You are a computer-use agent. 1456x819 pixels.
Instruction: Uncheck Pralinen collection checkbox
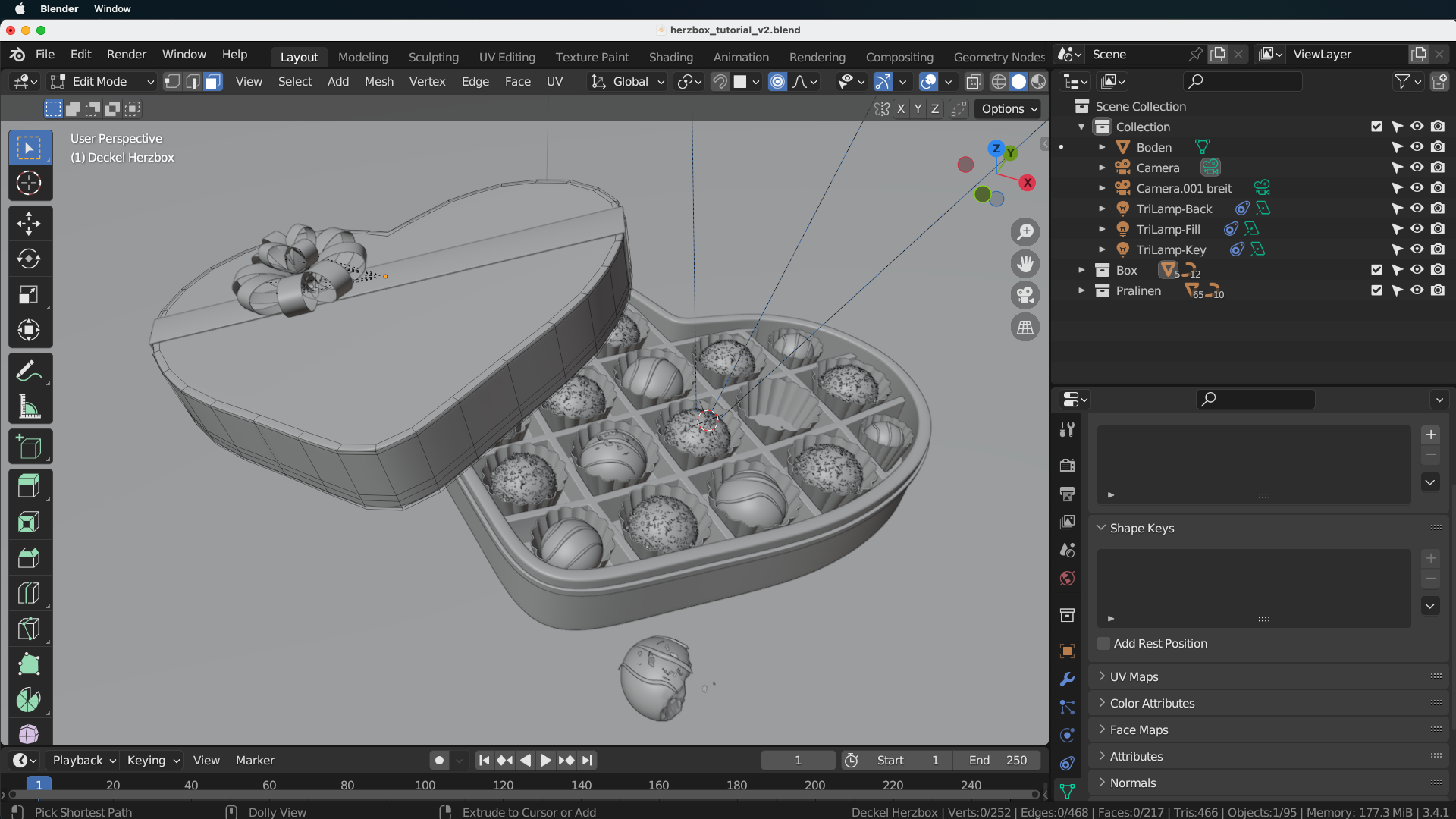[1376, 290]
